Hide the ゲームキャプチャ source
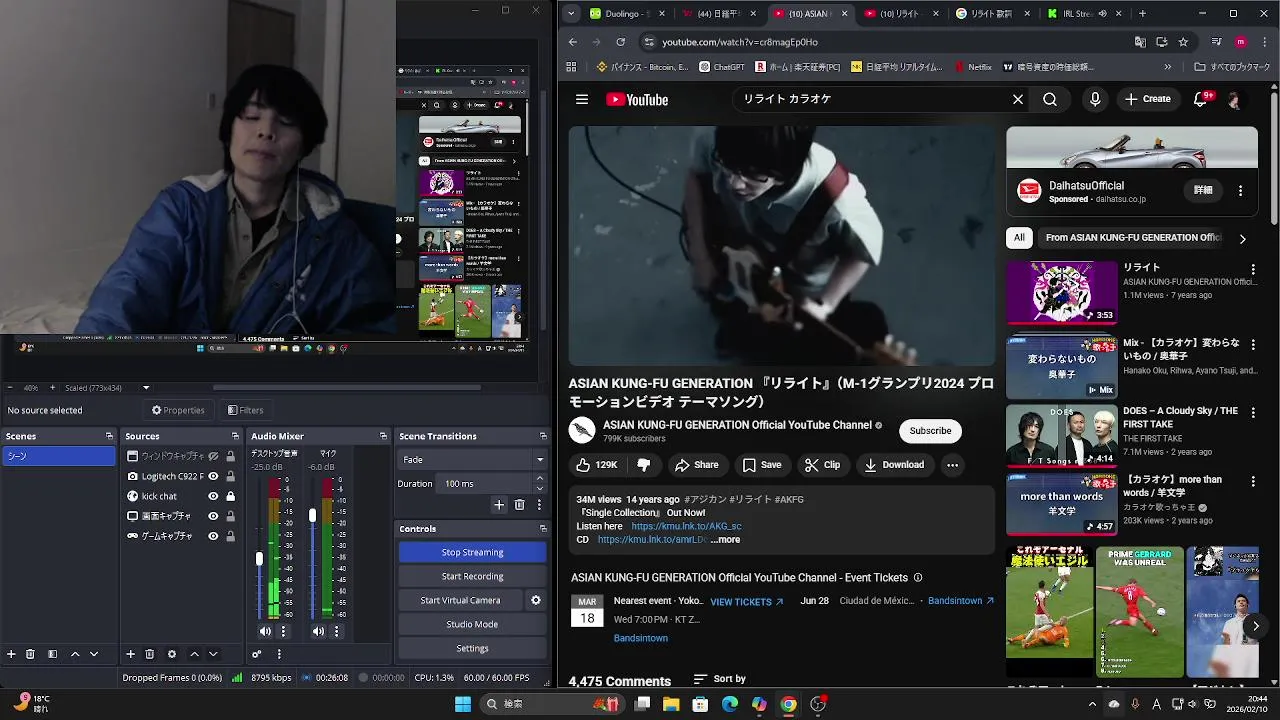This screenshot has width=1280, height=720. pyautogui.click(x=213, y=536)
